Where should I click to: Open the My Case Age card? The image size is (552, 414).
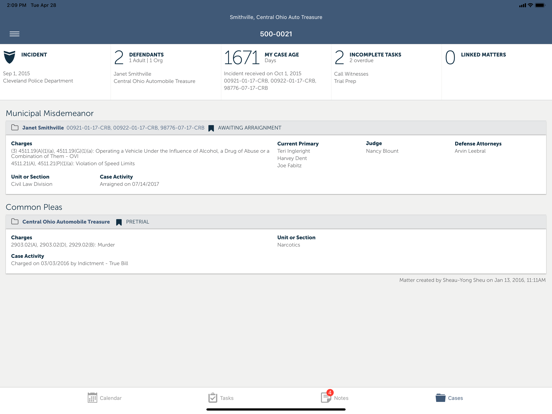276,72
